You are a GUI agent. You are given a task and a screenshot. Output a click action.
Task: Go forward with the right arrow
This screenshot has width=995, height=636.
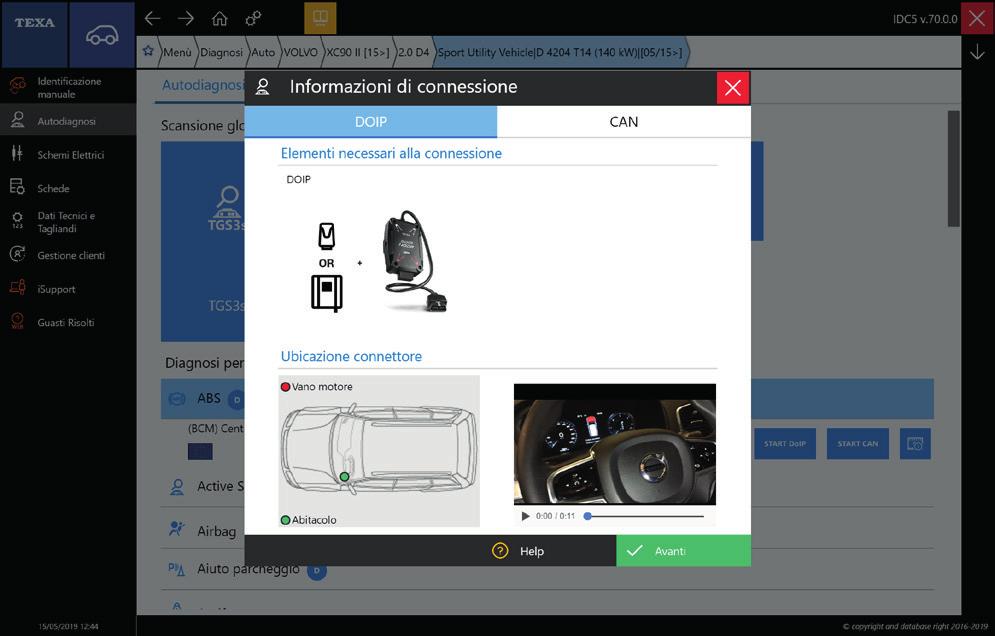click(x=186, y=18)
